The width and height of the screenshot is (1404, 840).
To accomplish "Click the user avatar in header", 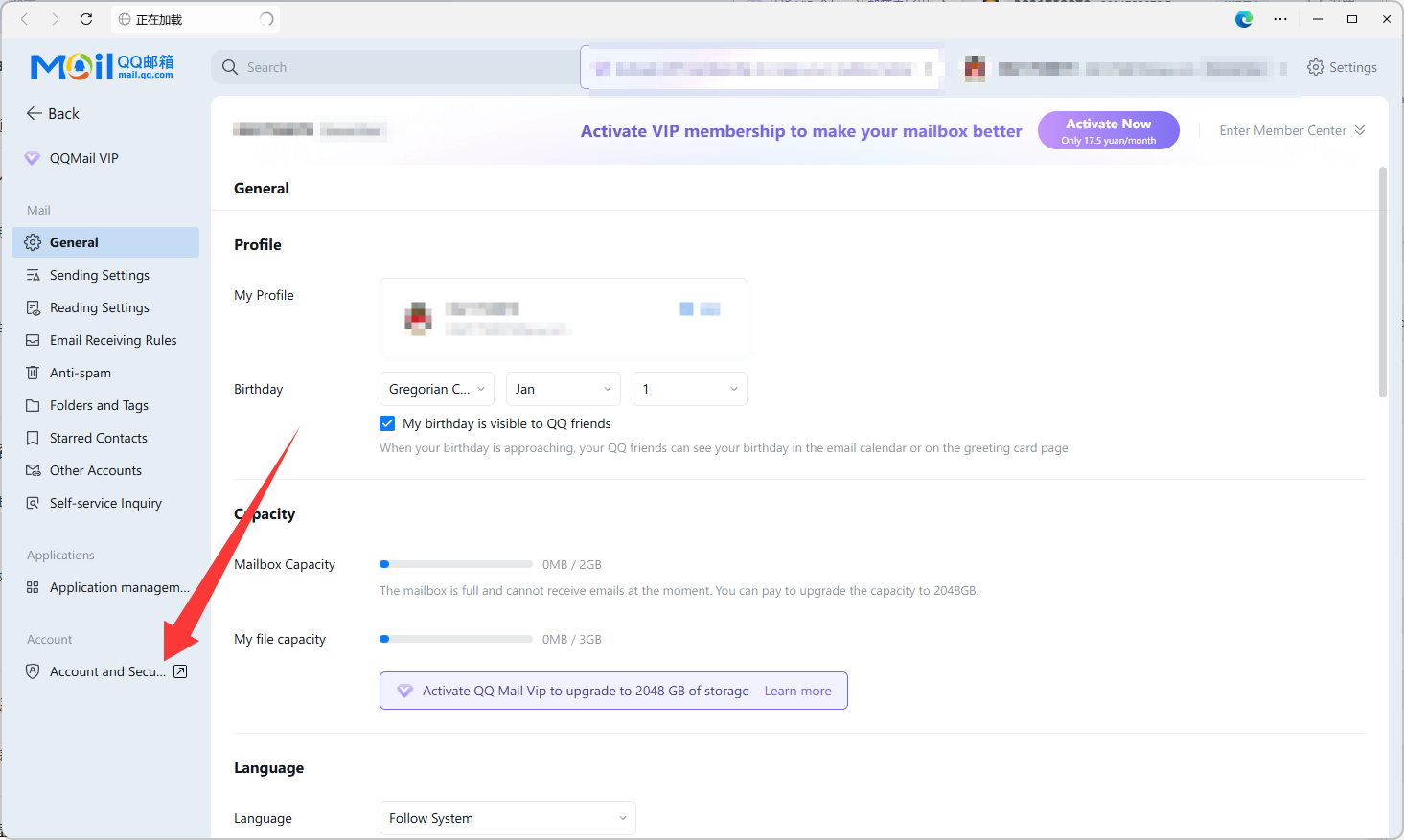I will (975, 67).
